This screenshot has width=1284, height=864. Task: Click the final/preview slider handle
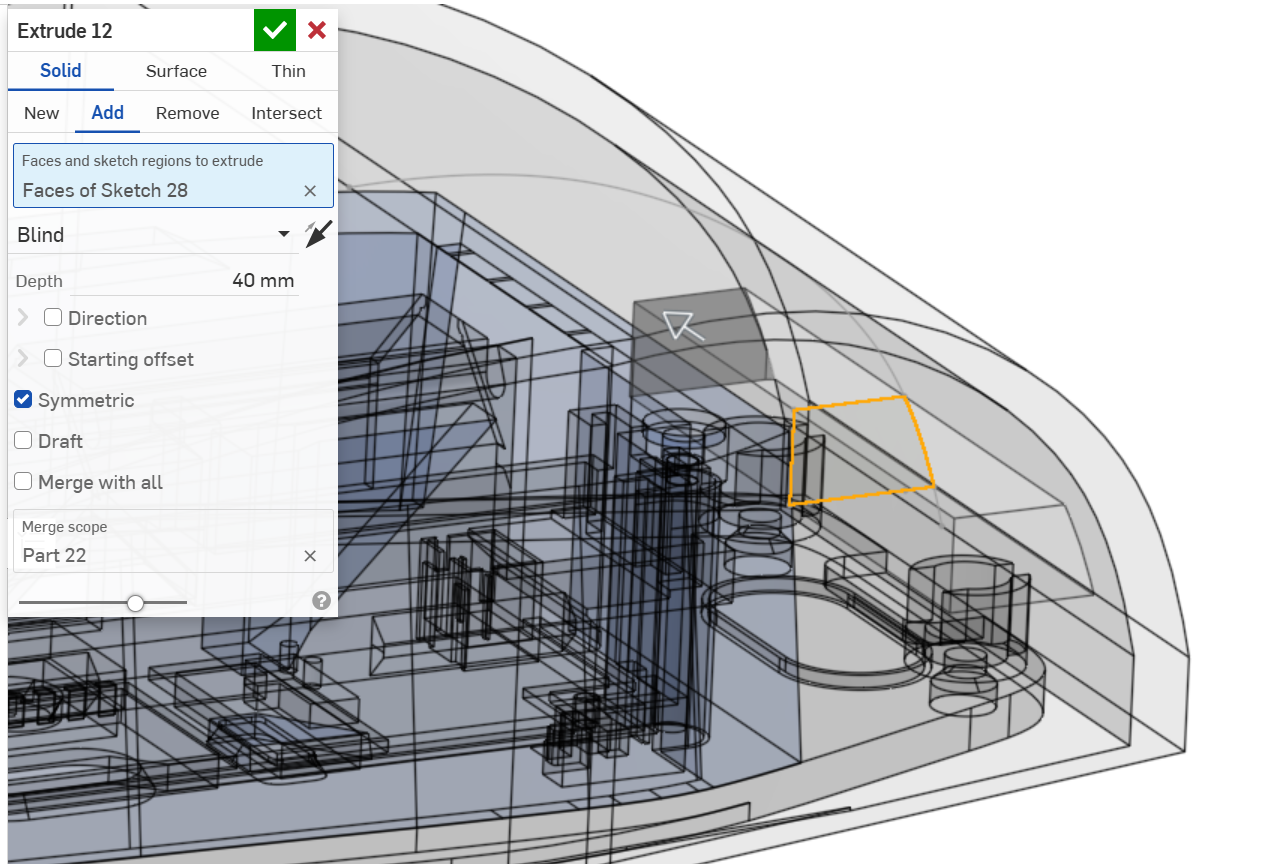coord(135,603)
